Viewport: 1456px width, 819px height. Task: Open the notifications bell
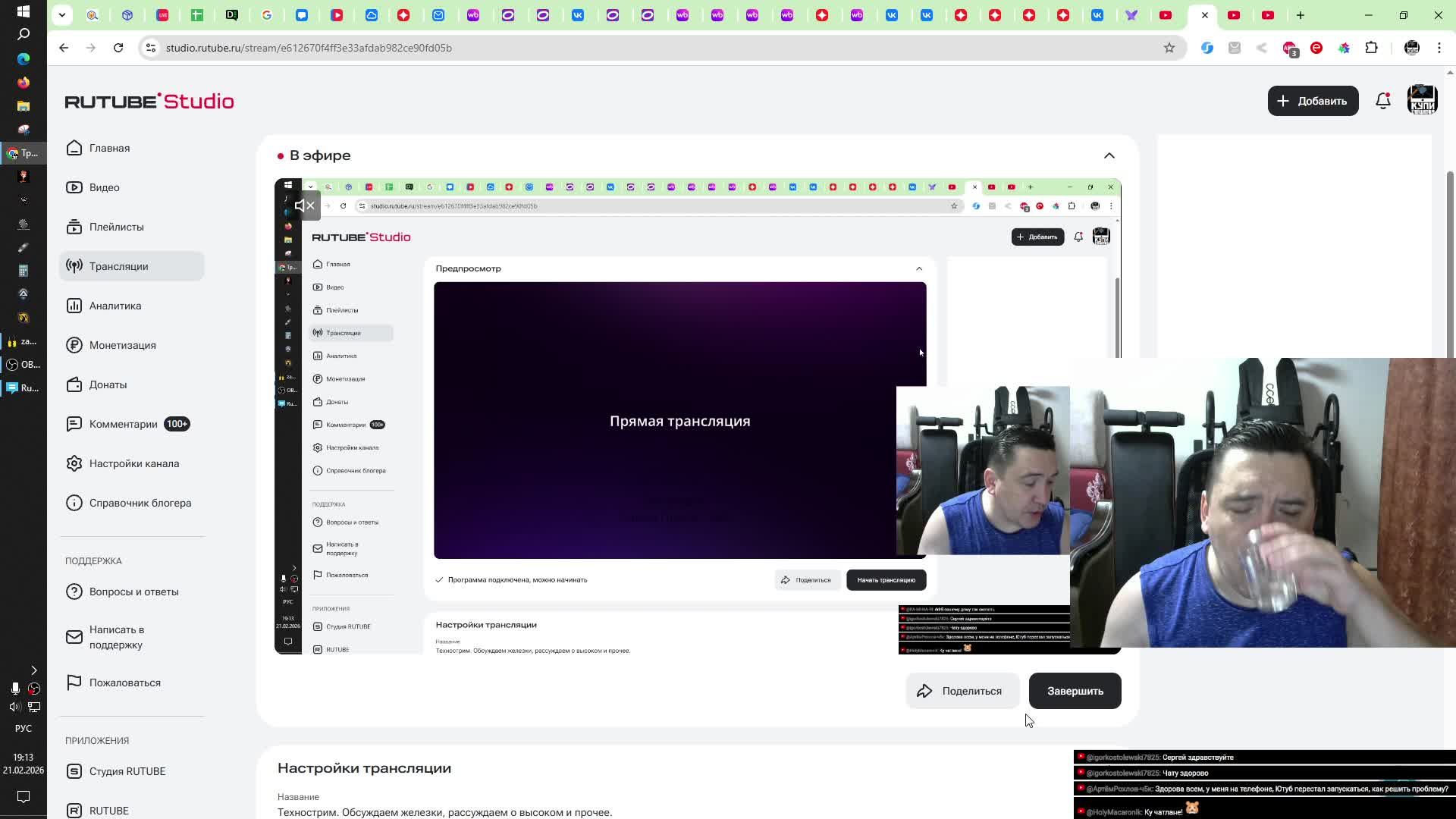click(x=1382, y=101)
